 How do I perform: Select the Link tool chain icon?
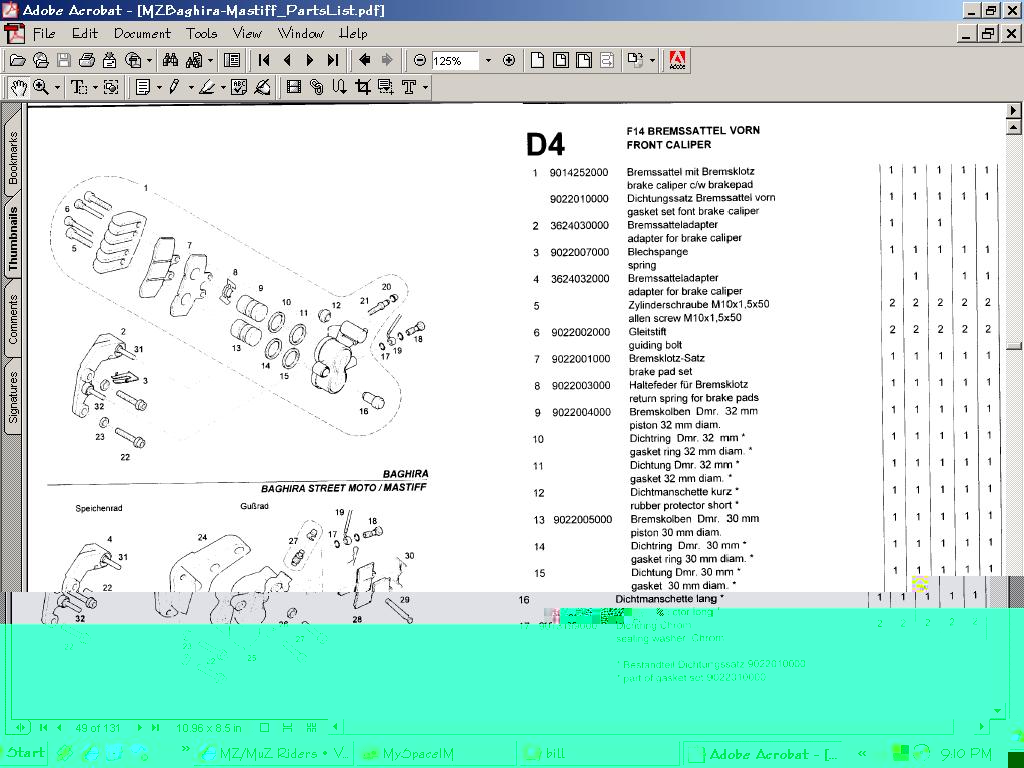[317, 87]
